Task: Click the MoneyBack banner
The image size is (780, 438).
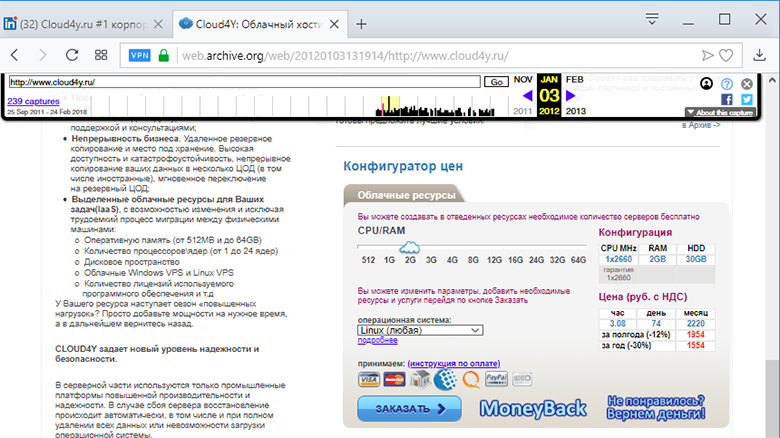Action: tap(533, 409)
